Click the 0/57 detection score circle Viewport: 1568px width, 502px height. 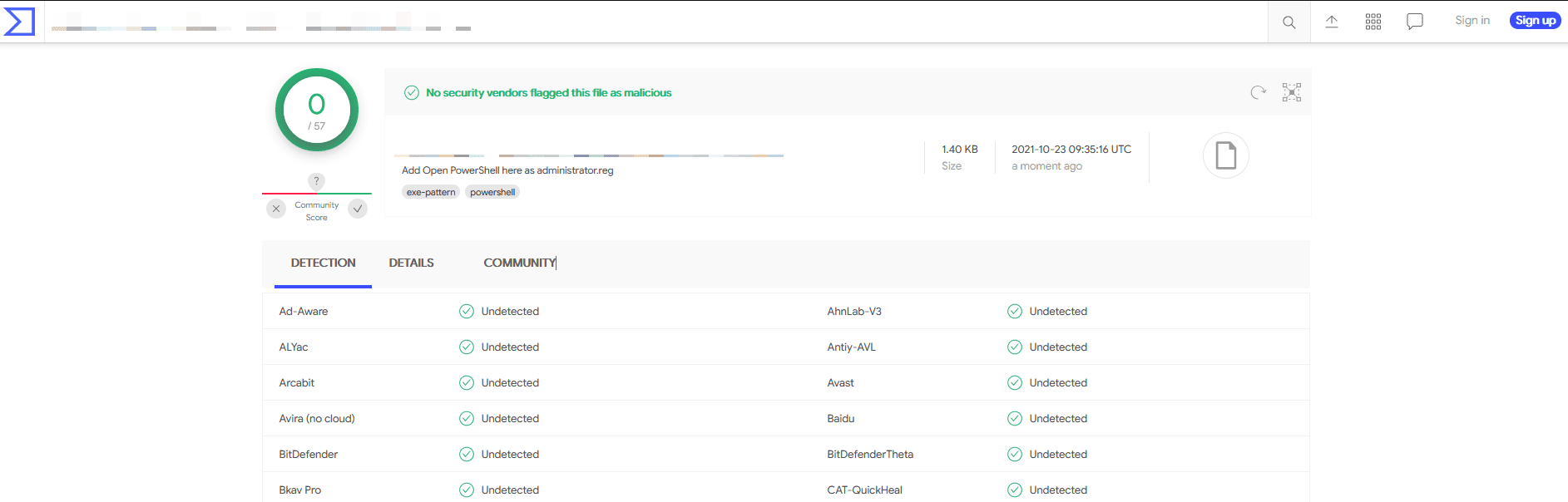click(317, 110)
